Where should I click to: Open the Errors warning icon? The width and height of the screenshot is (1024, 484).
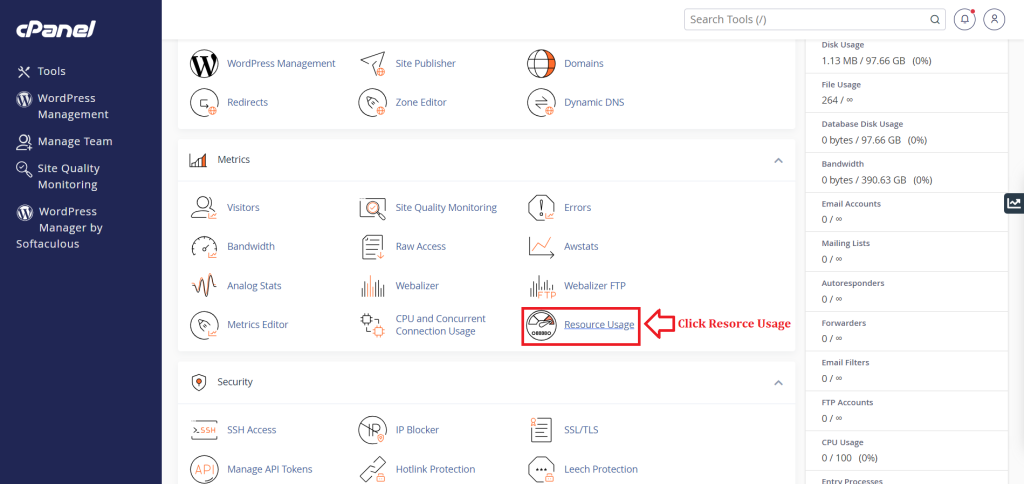tap(541, 208)
